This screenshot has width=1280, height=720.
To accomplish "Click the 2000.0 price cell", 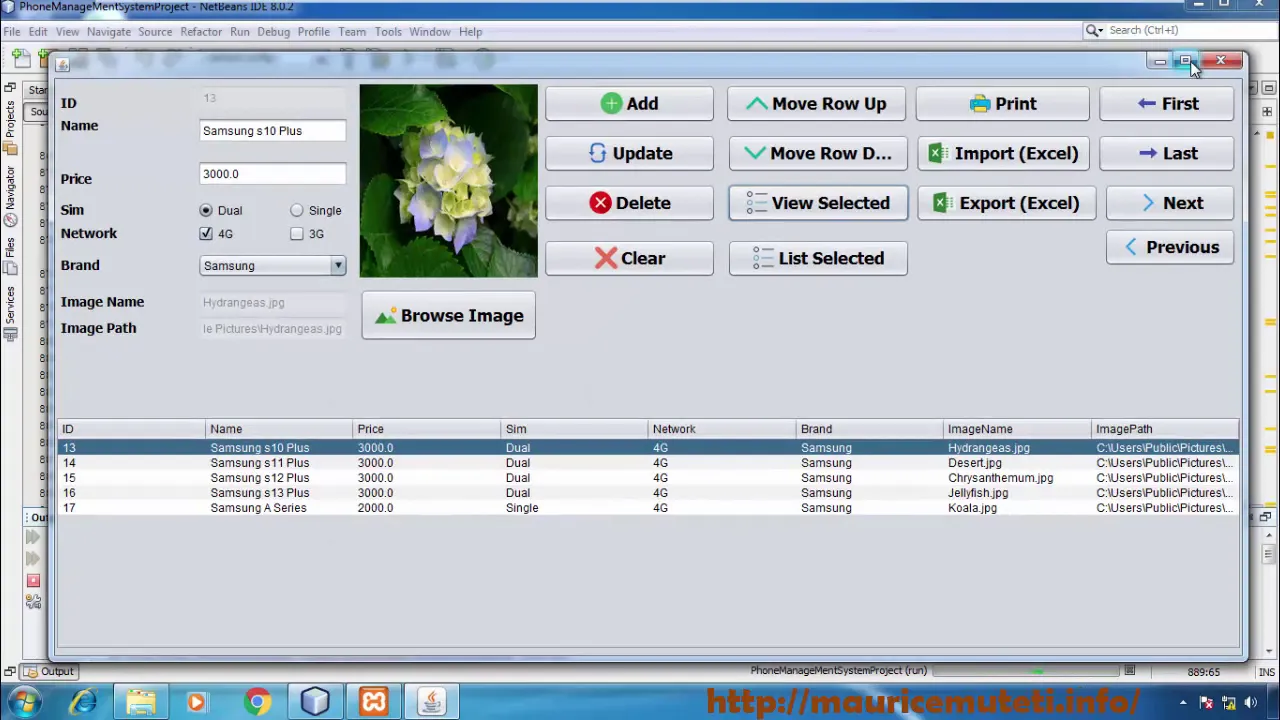I will (426, 508).
